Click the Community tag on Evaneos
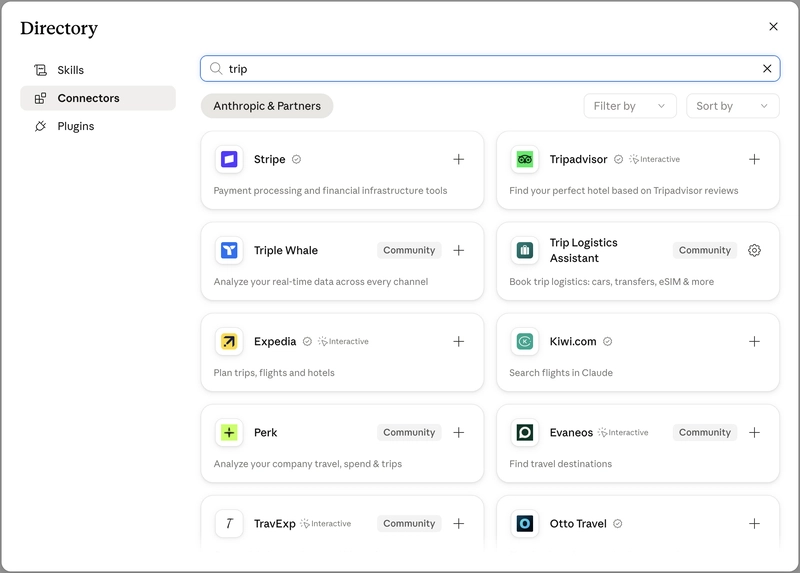Screen dimensions: 800x573 705,432
